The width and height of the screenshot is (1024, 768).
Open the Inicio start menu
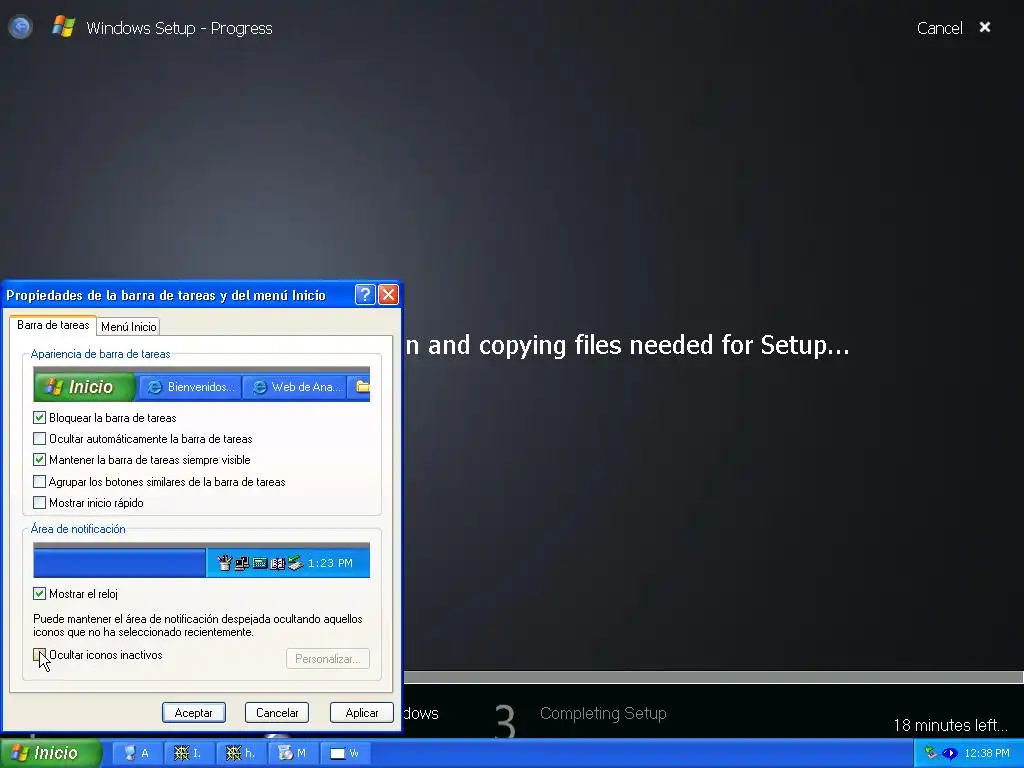pos(50,753)
